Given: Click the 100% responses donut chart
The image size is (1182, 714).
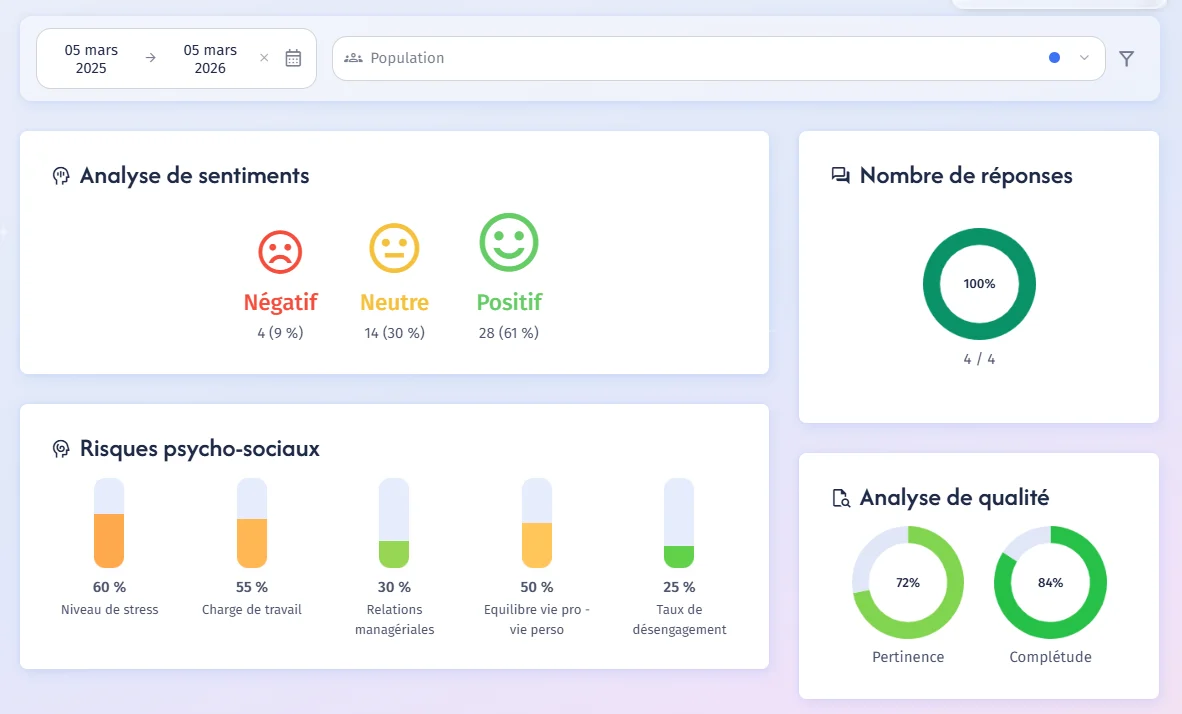Looking at the screenshot, I should [x=979, y=284].
